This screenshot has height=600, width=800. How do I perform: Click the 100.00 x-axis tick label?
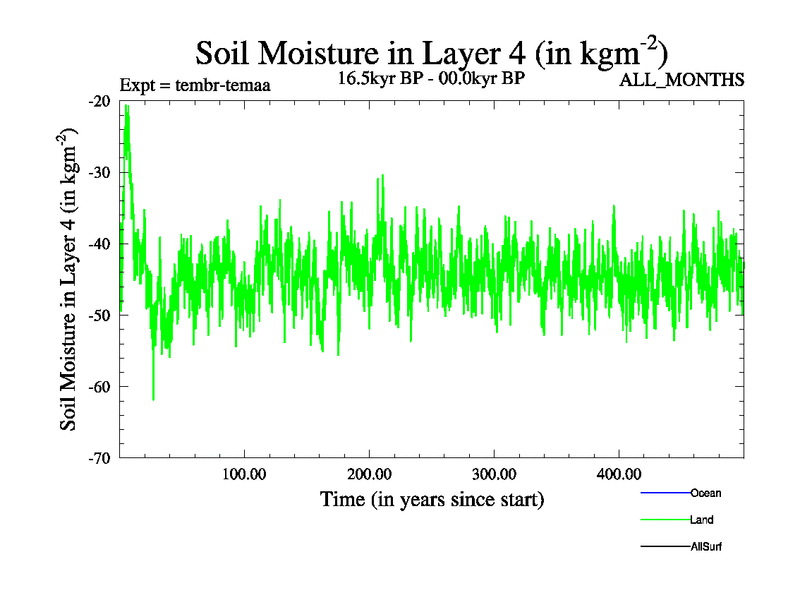[243, 473]
